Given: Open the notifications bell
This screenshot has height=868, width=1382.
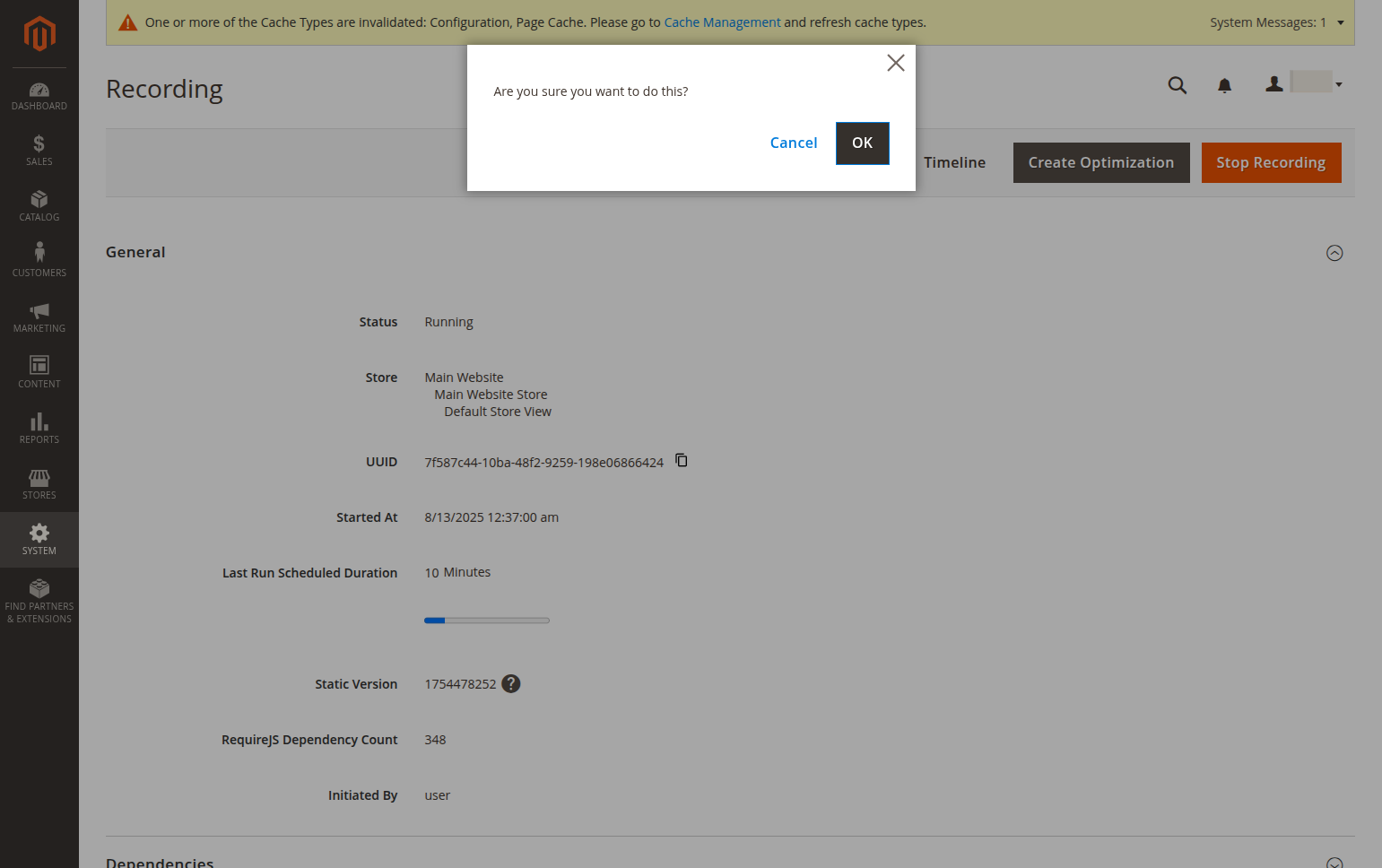Looking at the screenshot, I should click(x=1224, y=85).
